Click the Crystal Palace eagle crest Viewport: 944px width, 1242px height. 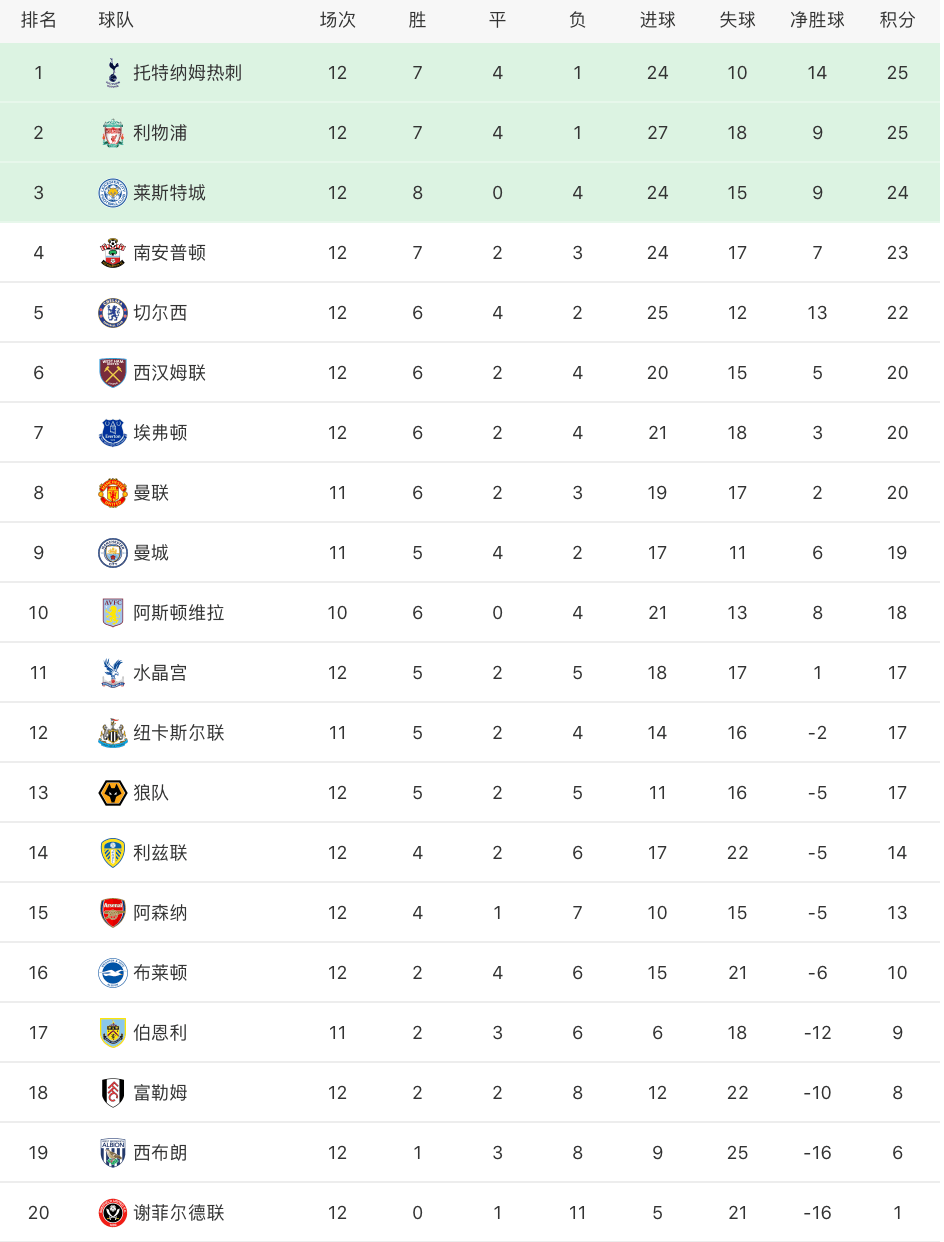pos(113,673)
